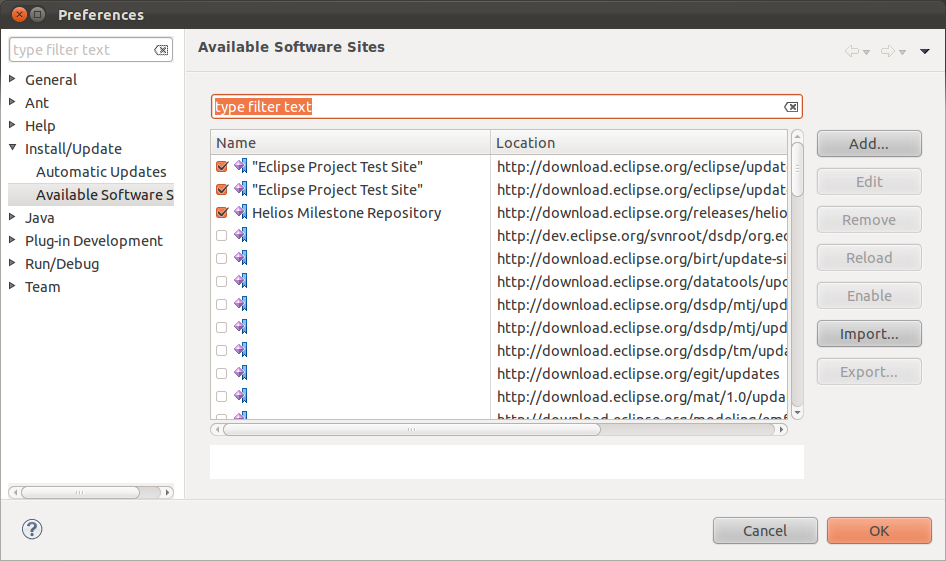This screenshot has width=946, height=561.
Task: Select the Plug-in Development category
Action: pyautogui.click(x=94, y=241)
